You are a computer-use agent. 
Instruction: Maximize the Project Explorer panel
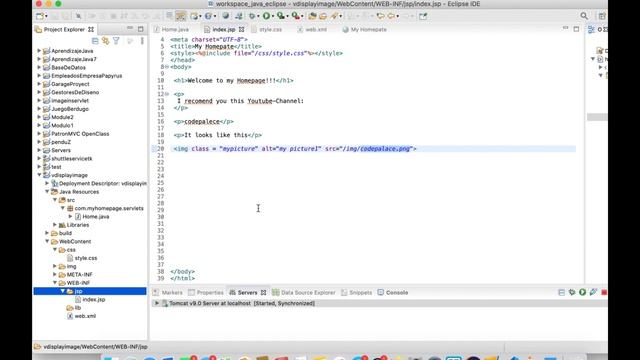[140, 29]
